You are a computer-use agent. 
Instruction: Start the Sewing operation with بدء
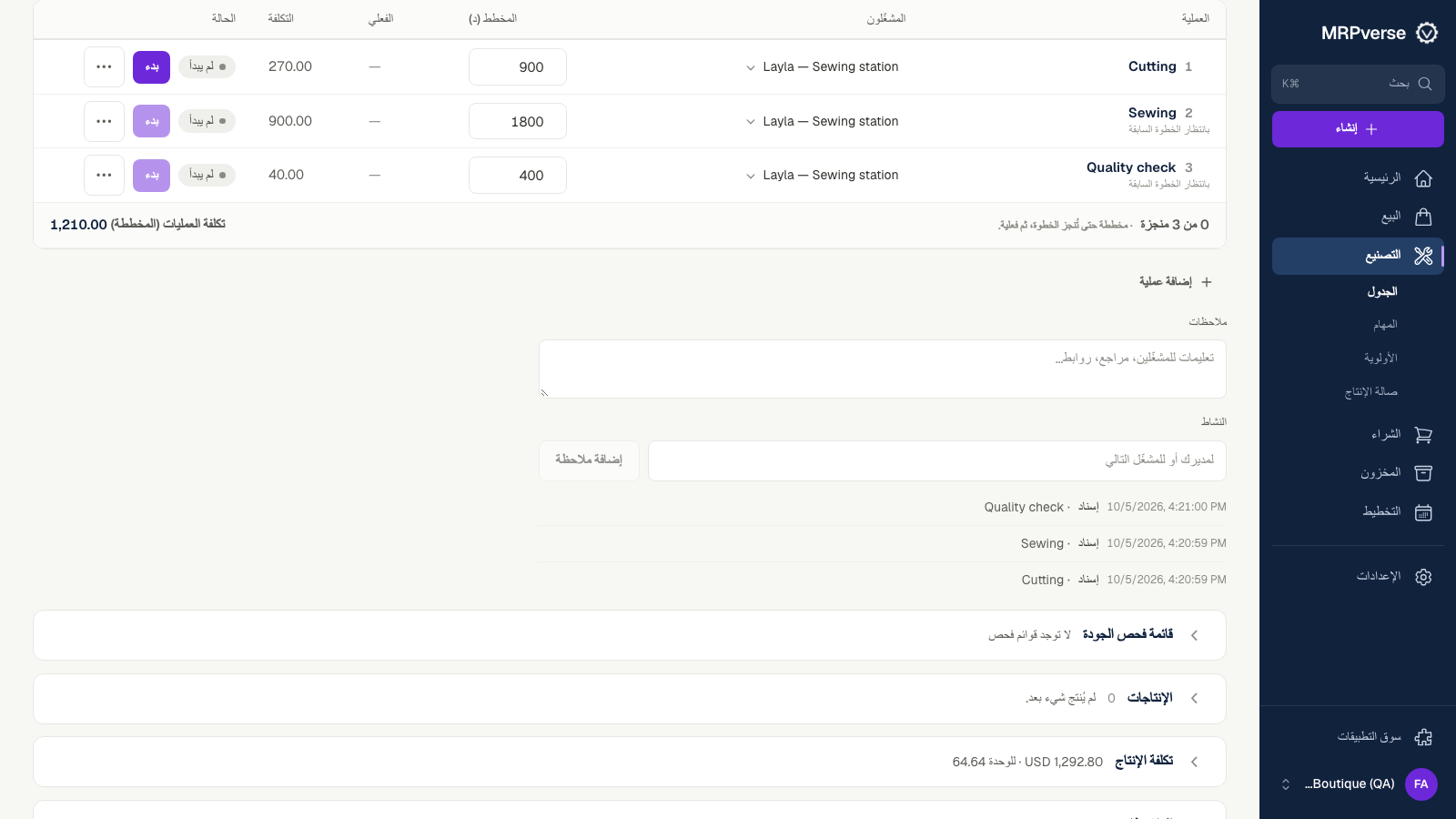click(151, 121)
